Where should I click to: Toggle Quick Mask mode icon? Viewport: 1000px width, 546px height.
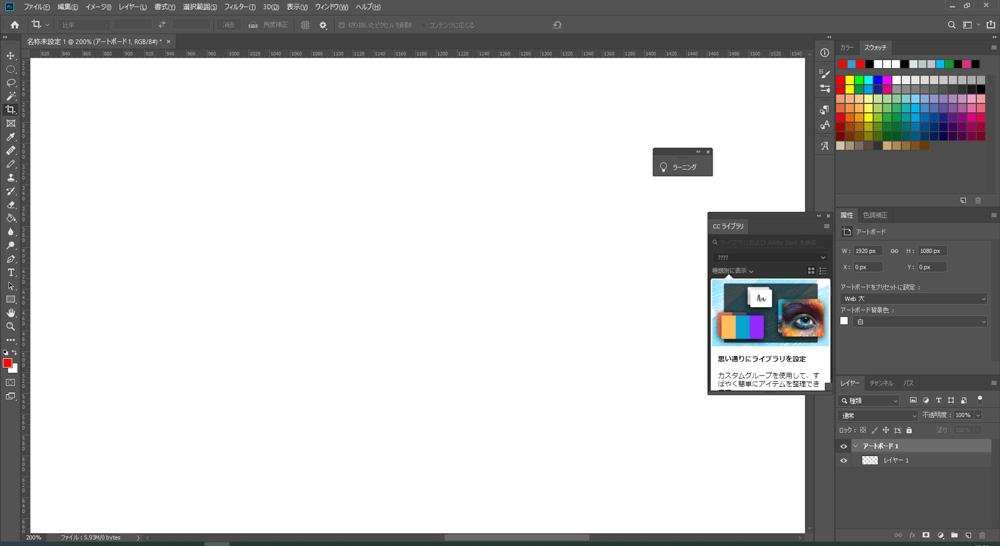(11, 383)
